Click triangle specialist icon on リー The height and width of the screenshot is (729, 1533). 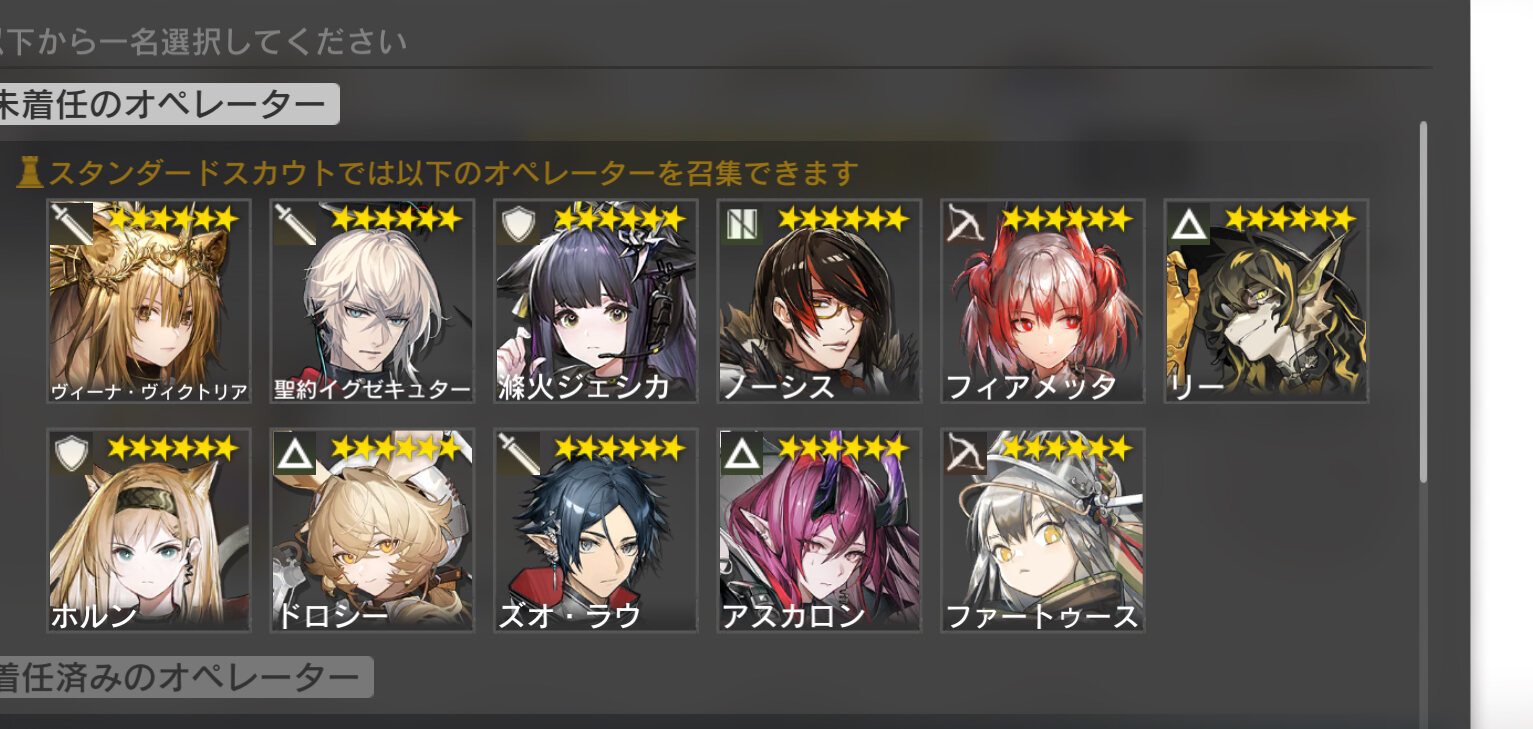(1189, 224)
